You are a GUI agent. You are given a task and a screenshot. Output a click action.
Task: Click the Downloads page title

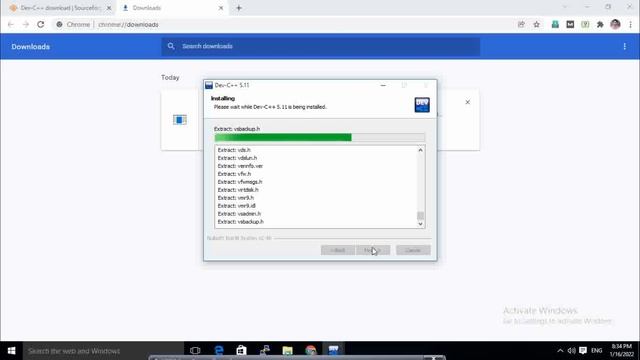(31, 47)
